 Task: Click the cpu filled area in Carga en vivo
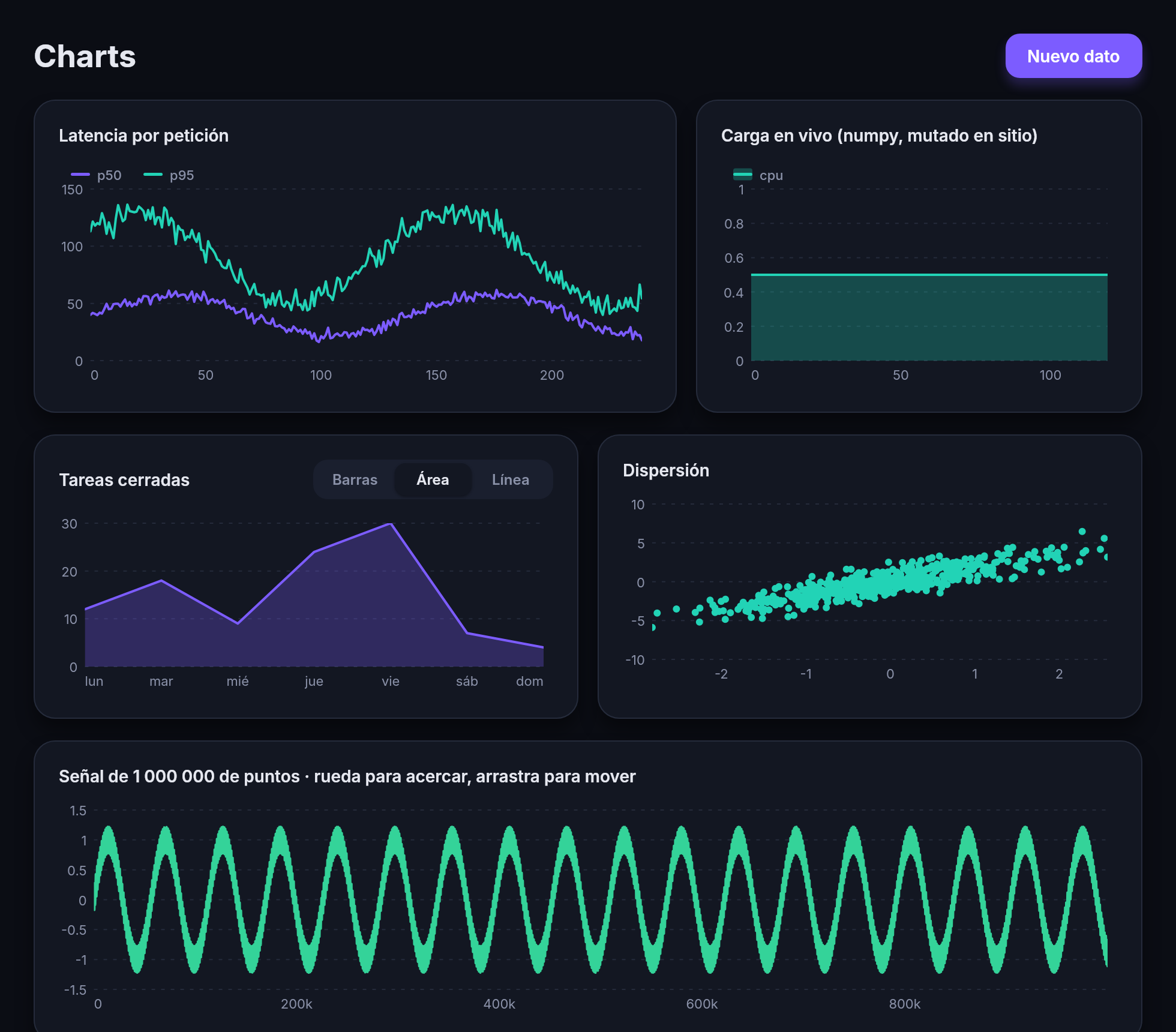pyautogui.click(x=929, y=317)
